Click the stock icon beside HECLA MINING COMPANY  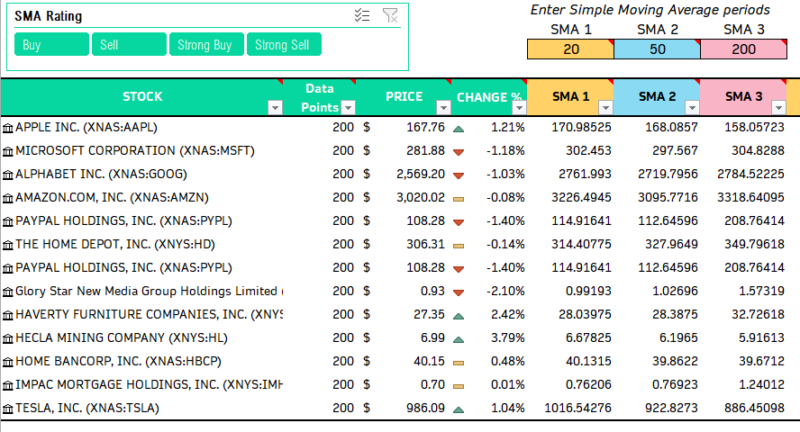pyautogui.click(x=8, y=339)
